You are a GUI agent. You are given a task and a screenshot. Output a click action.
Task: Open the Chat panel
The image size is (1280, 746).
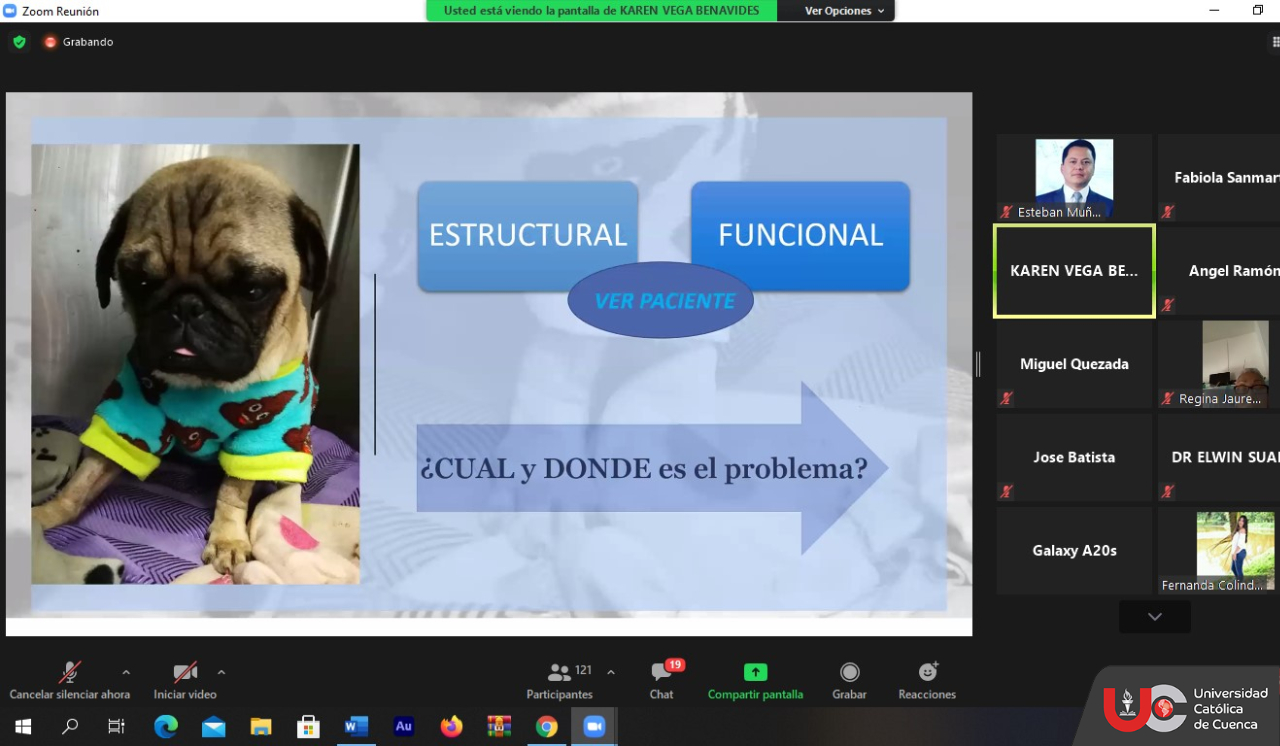click(662, 680)
